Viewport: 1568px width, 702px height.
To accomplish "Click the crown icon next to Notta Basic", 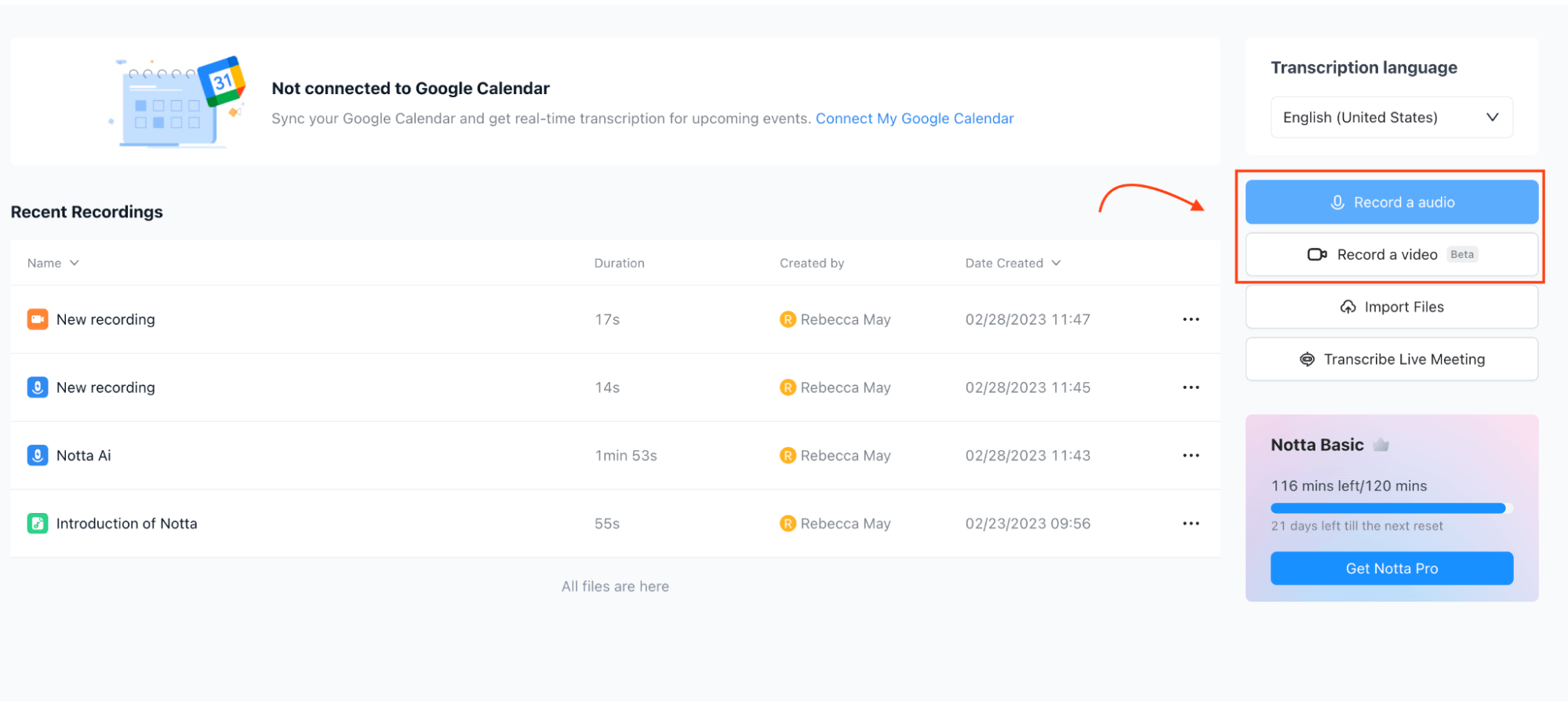I will click(x=1381, y=445).
